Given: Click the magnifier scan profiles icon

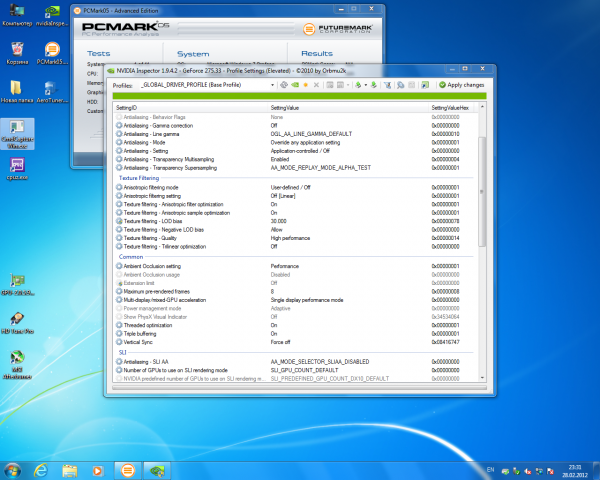Looking at the screenshot, I should click(400, 85).
